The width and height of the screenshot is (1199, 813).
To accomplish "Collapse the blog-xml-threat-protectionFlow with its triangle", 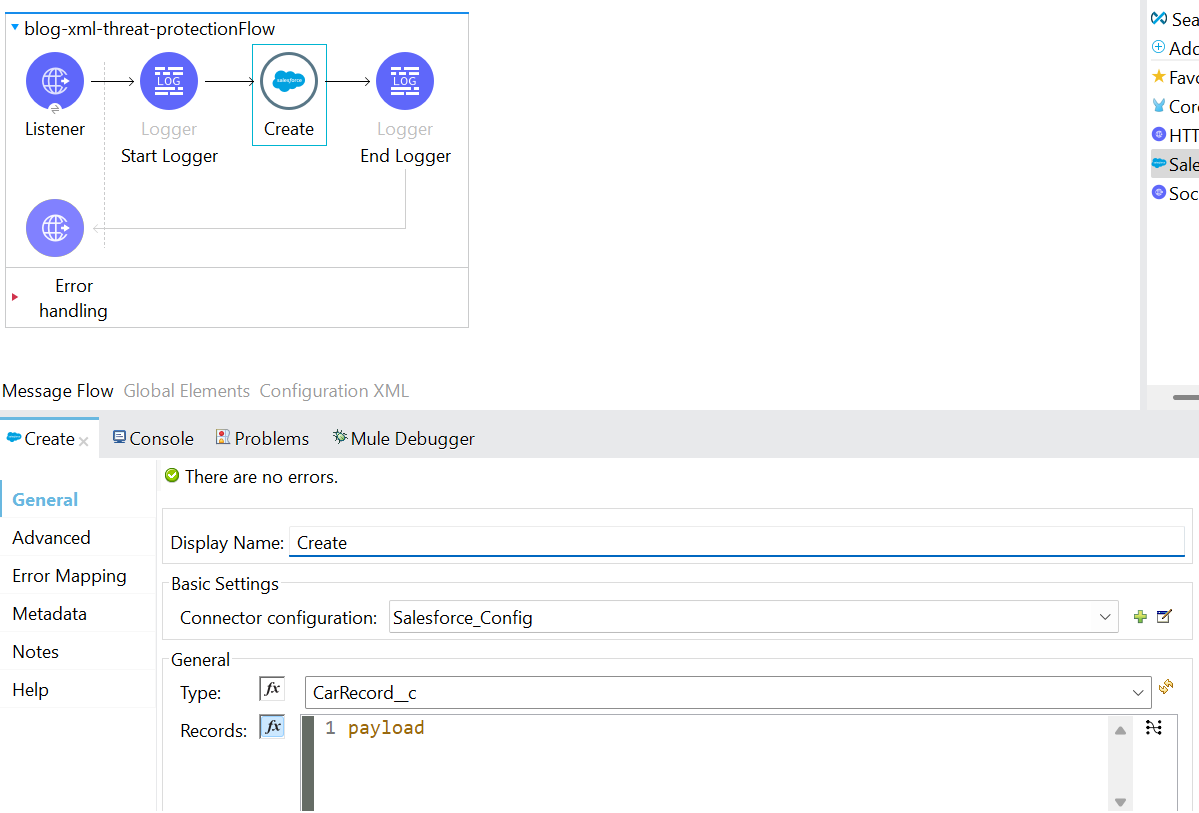I will tap(14, 28).
